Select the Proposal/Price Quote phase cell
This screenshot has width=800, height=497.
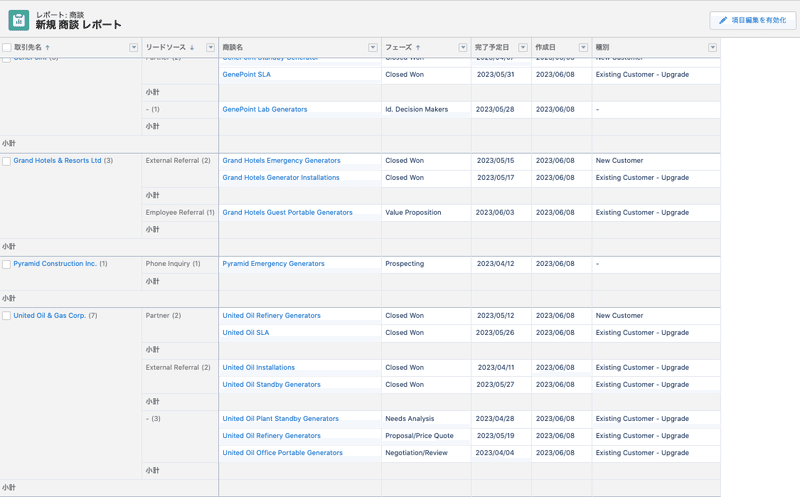click(x=426, y=436)
